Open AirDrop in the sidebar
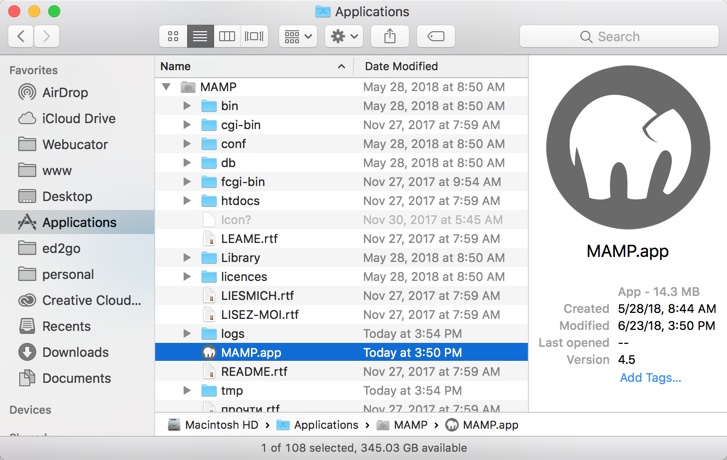 (x=77, y=92)
